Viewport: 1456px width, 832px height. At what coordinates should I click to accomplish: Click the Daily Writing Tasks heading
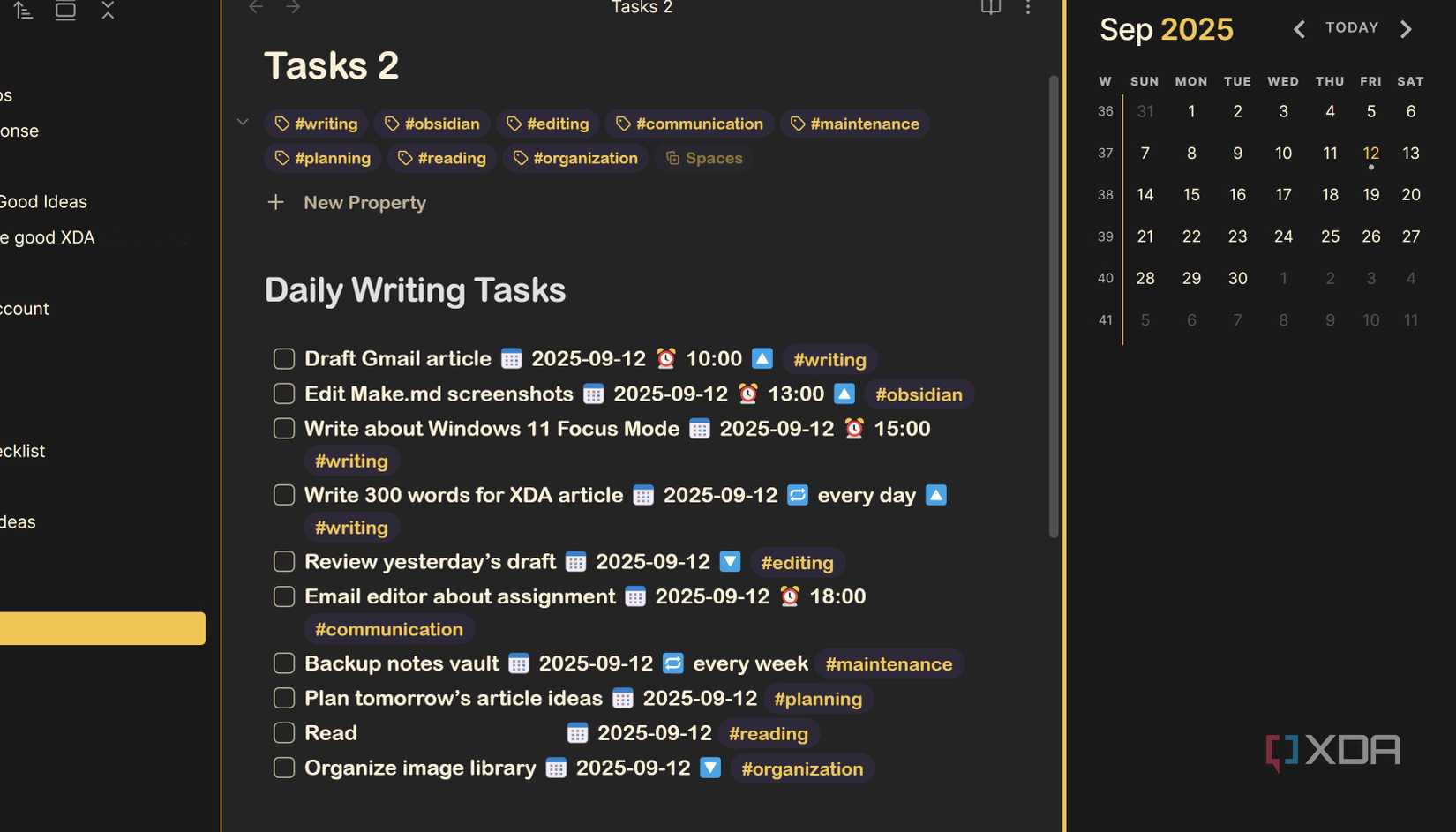(x=416, y=290)
